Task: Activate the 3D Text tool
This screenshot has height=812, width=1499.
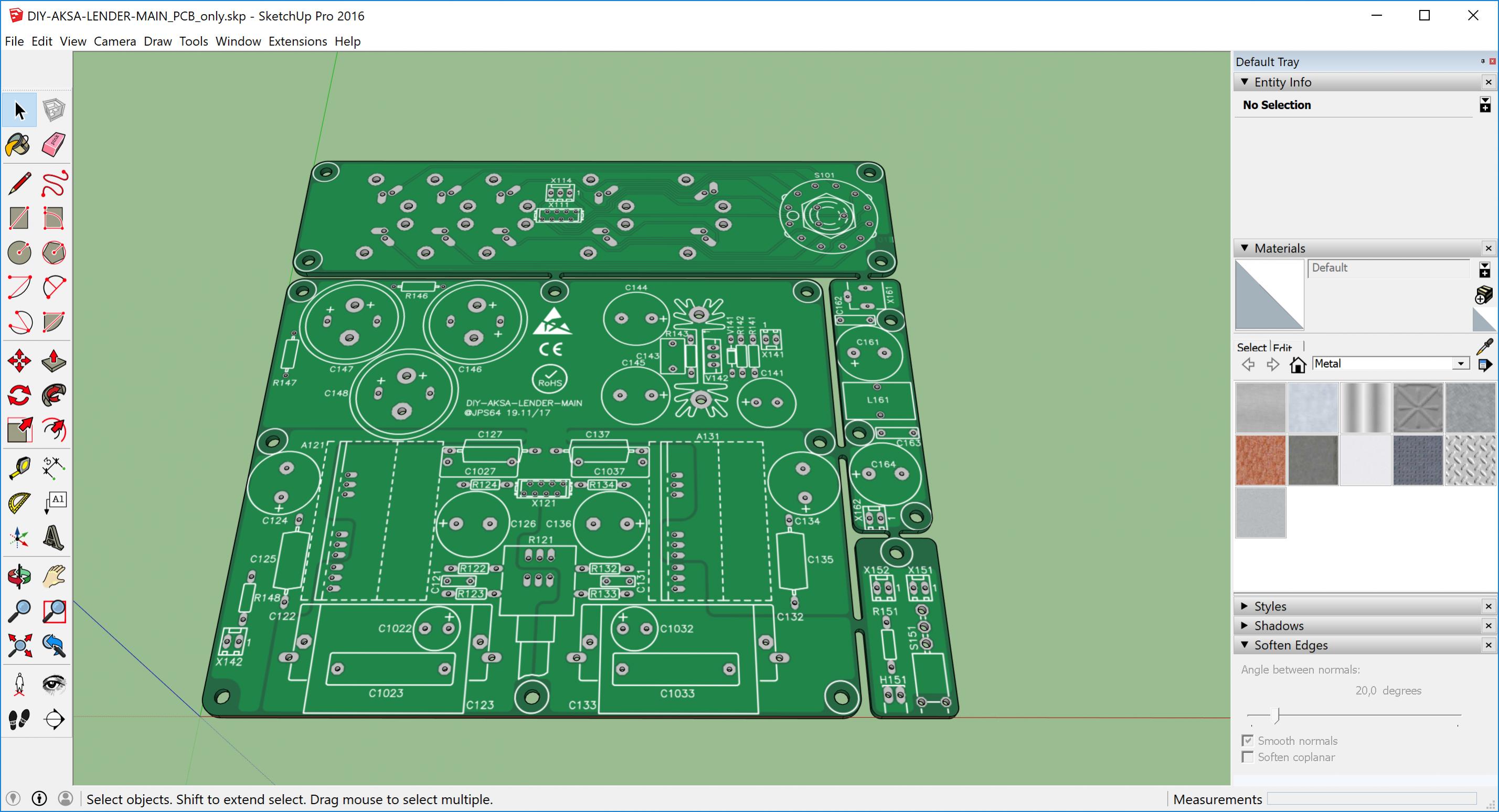Action: 54,538
